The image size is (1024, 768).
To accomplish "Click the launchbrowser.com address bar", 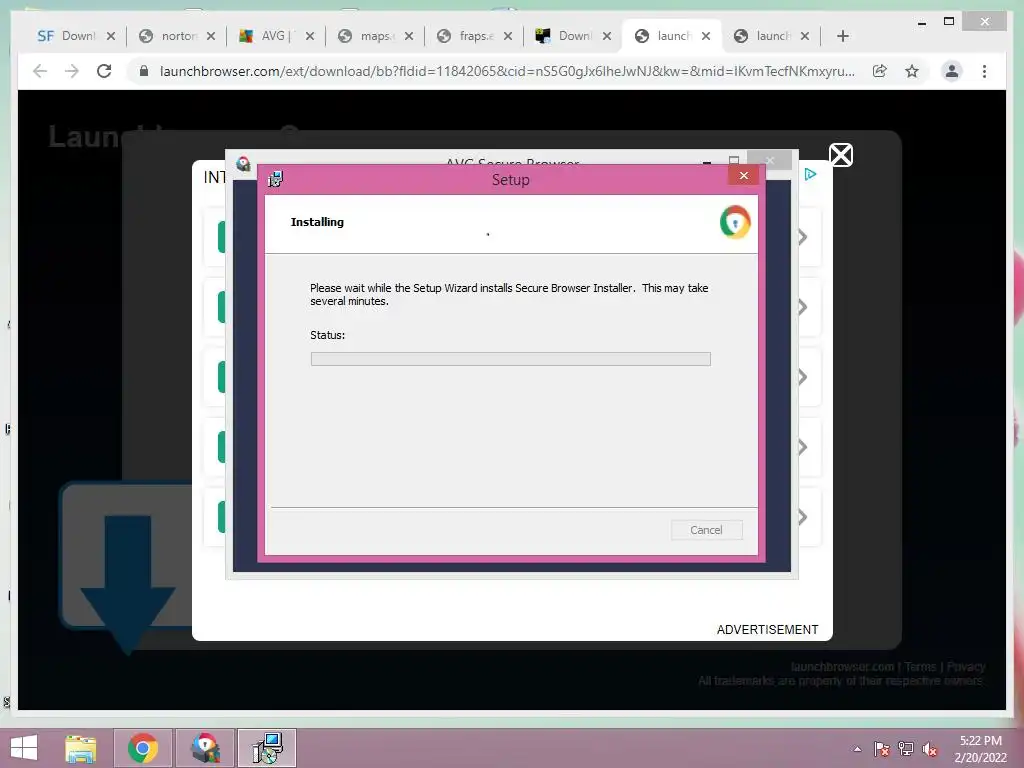I will pos(506,71).
